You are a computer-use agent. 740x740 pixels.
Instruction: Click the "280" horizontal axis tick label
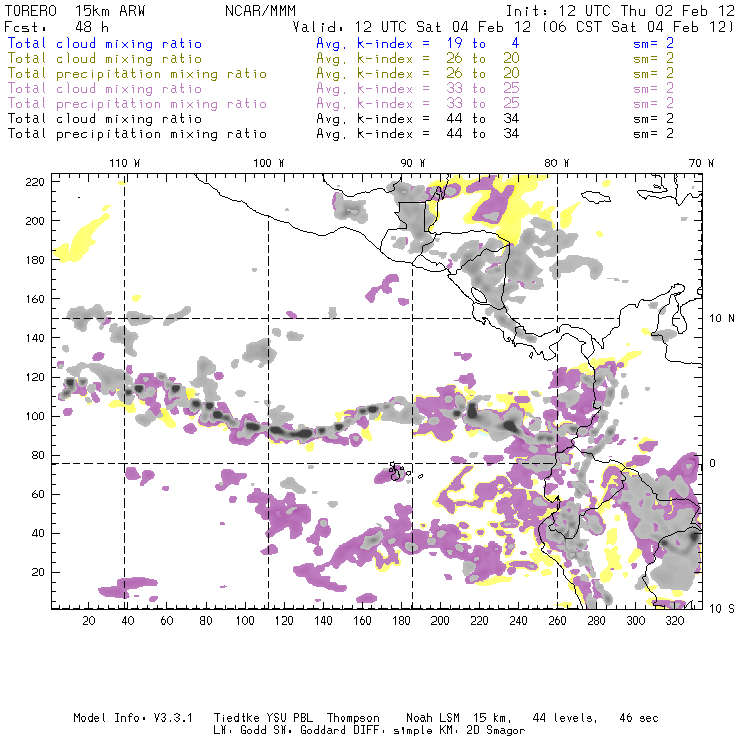[x=597, y=621]
